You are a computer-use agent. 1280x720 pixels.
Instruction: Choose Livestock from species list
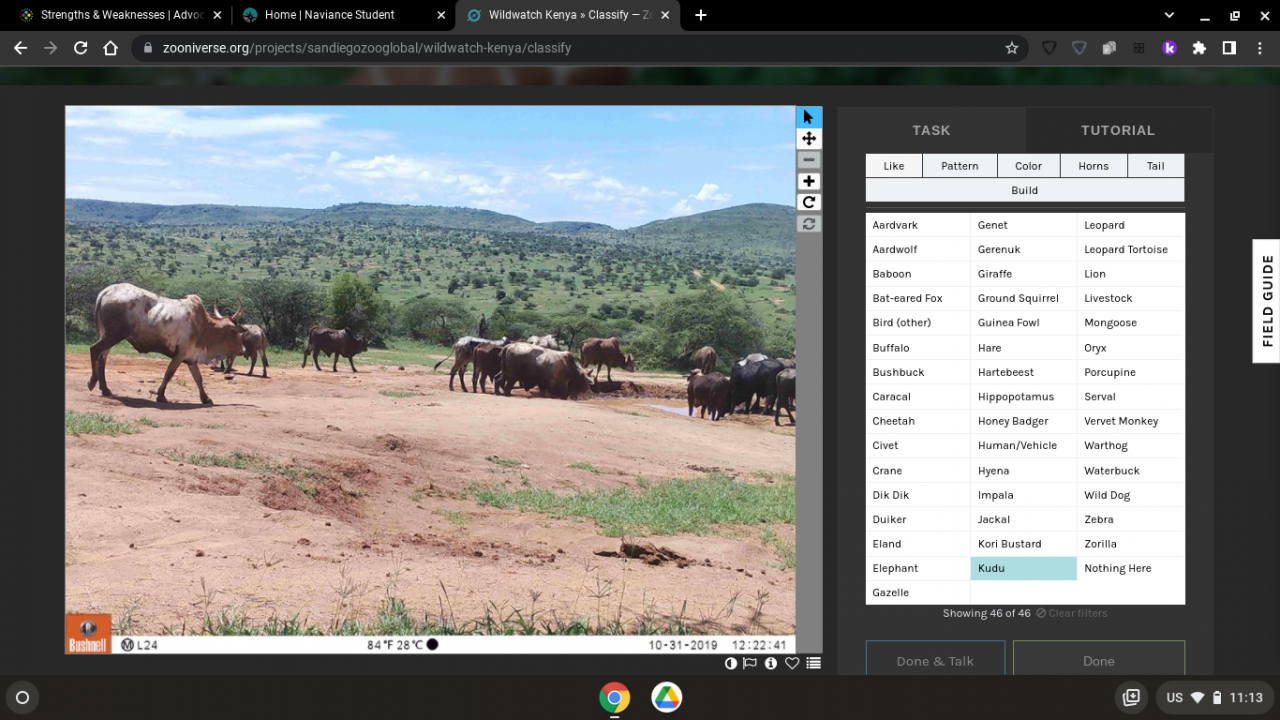(1108, 298)
